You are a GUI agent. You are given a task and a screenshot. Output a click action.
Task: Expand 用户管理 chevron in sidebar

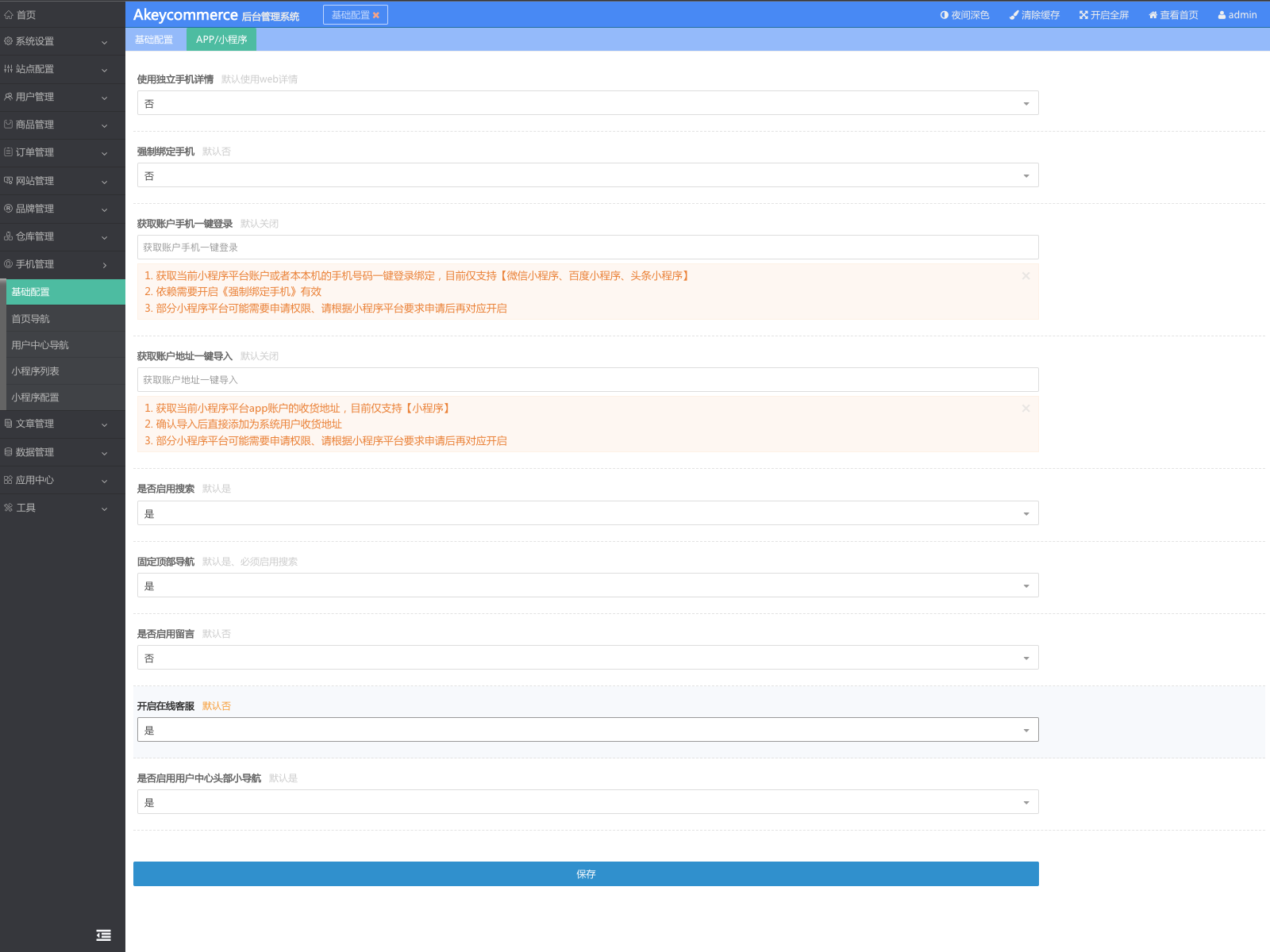[x=104, y=98]
